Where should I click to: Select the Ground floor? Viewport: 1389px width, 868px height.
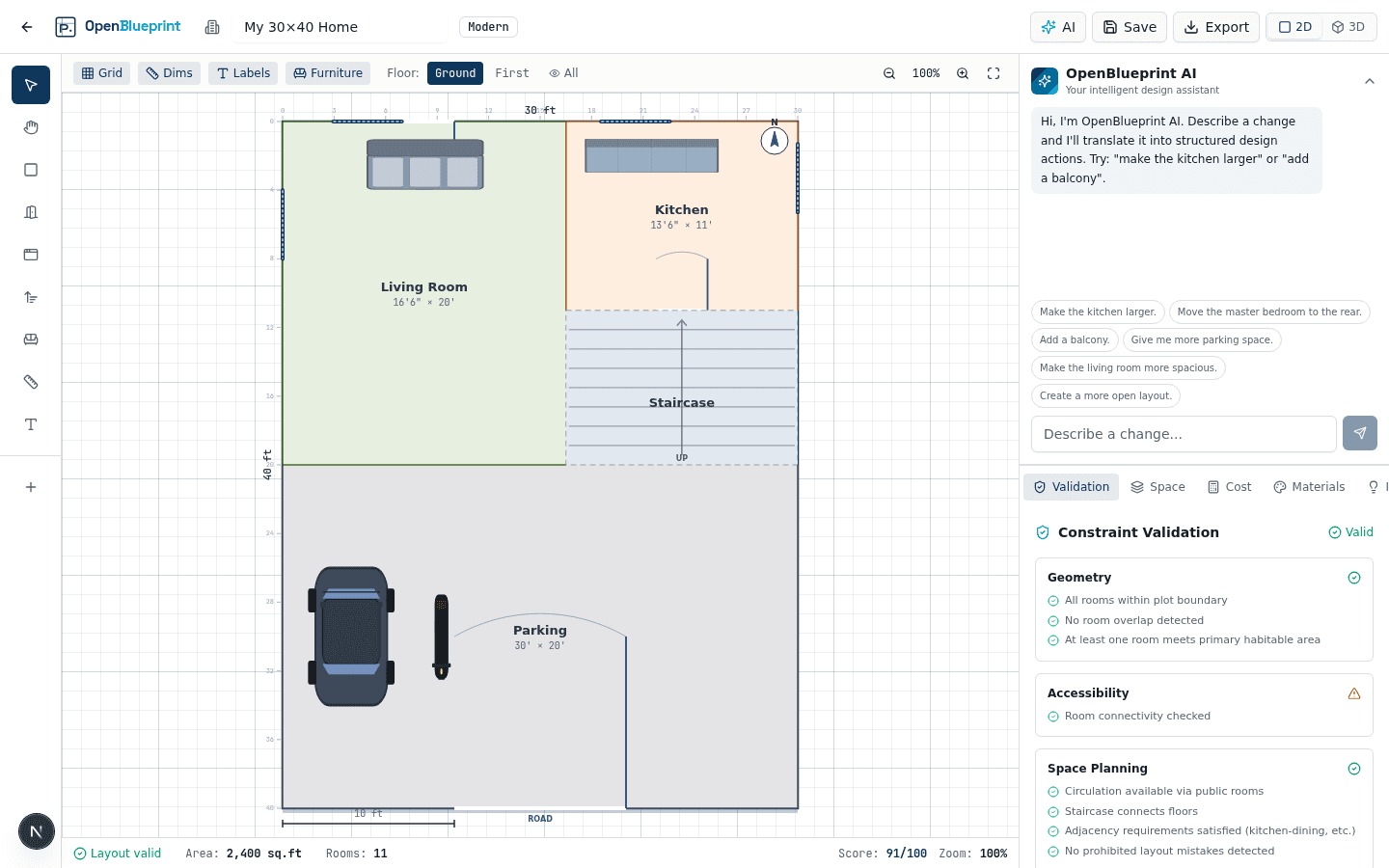(455, 73)
